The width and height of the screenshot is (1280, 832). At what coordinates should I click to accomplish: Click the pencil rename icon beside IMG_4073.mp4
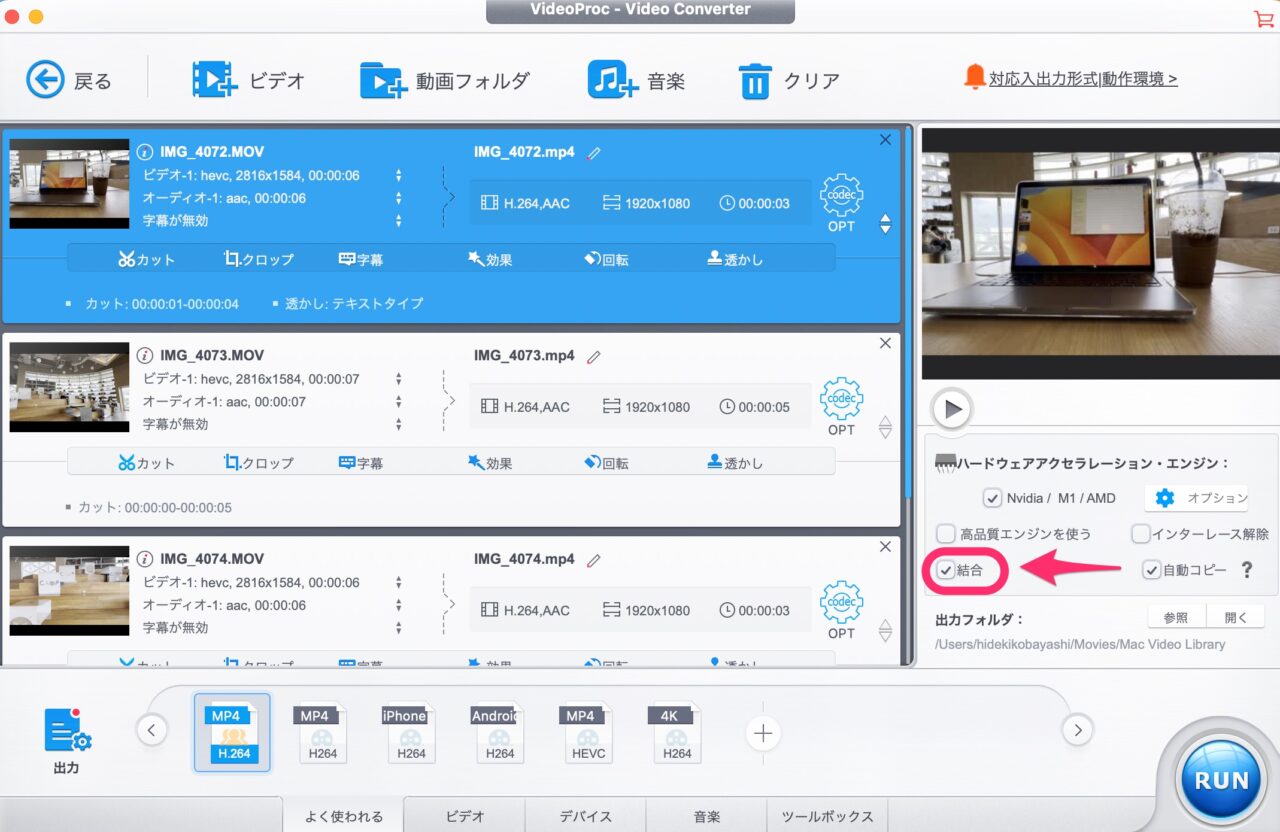[594, 356]
